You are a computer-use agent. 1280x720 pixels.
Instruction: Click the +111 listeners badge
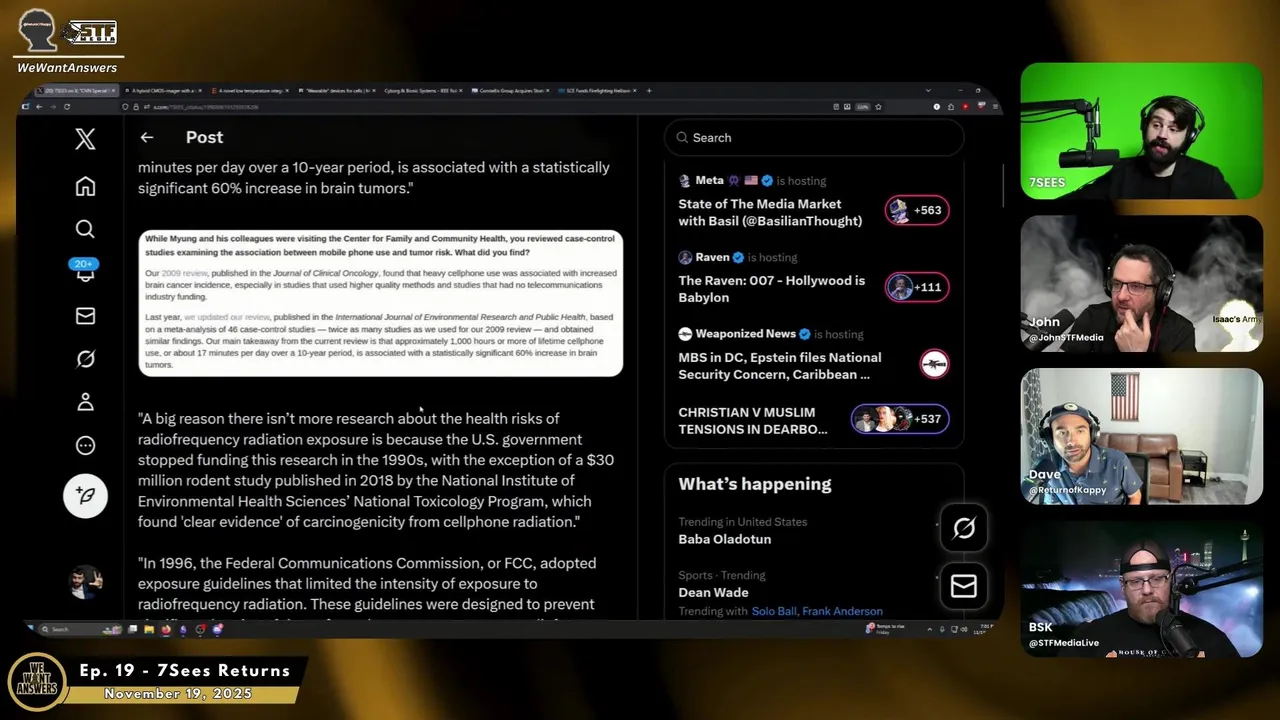[916, 287]
